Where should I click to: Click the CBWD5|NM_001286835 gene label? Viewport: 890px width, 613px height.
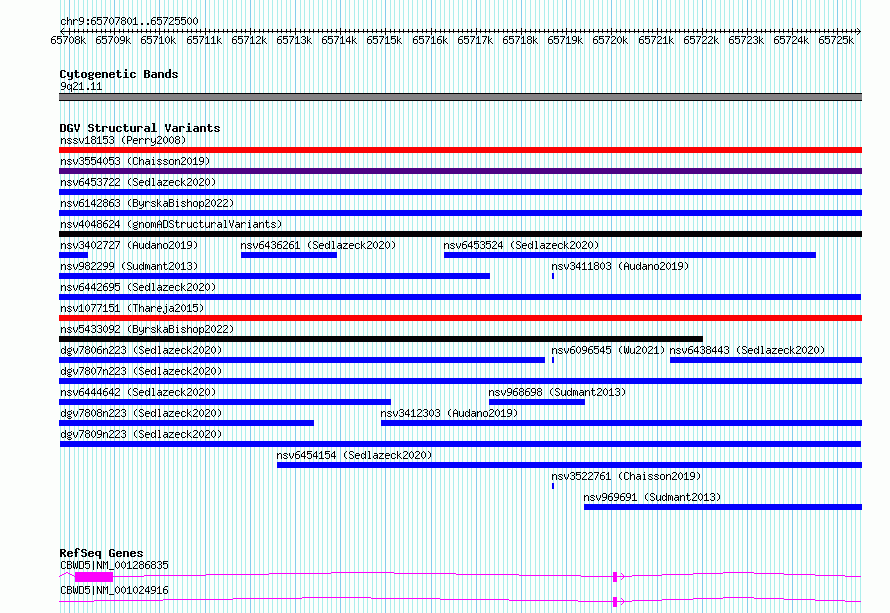pos(114,565)
